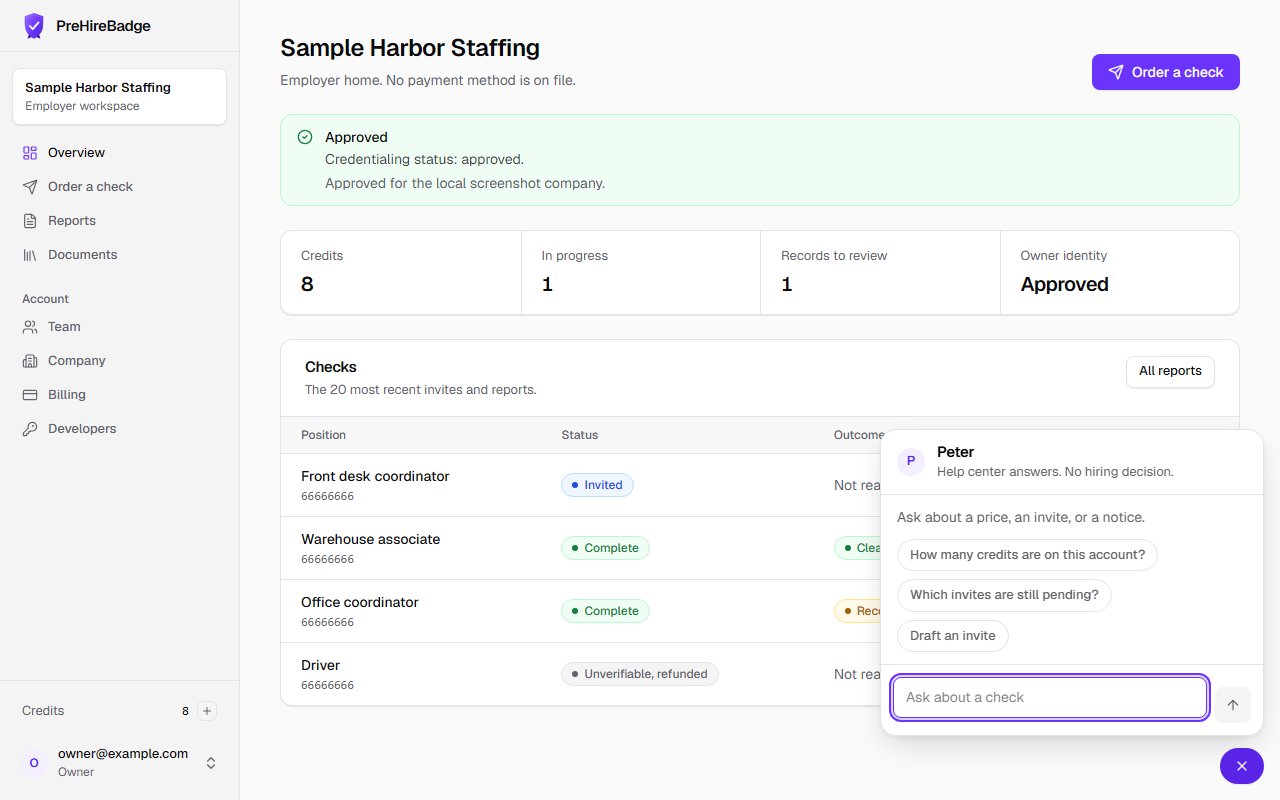
Task: Click the Warehouse associate row title
Action: (x=370, y=539)
